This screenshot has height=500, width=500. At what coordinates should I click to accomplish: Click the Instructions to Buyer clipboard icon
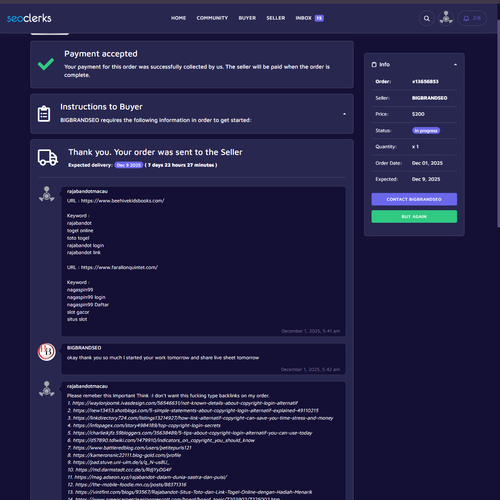point(44,114)
